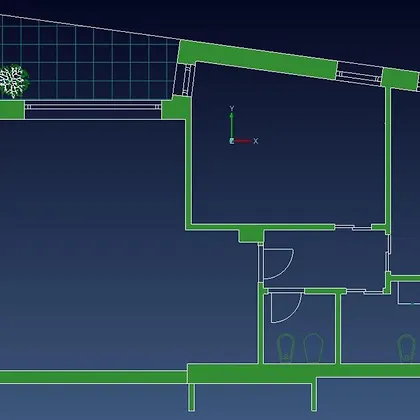Select the door opening in the main room's bottom wall
Viewport: 420px width, 420px height.
[353, 227]
